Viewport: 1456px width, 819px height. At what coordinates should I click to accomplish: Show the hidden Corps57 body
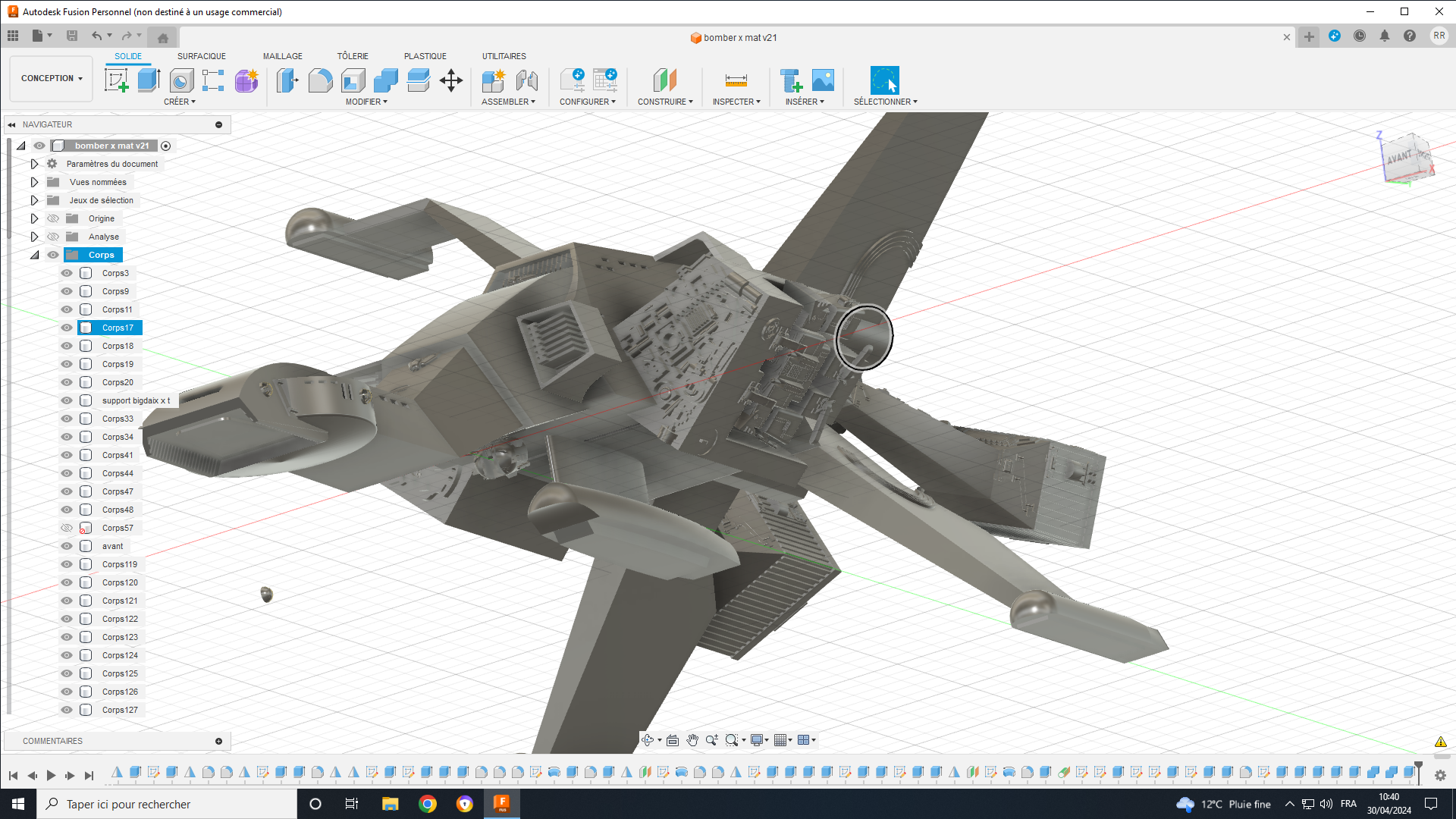click(x=67, y=528)
